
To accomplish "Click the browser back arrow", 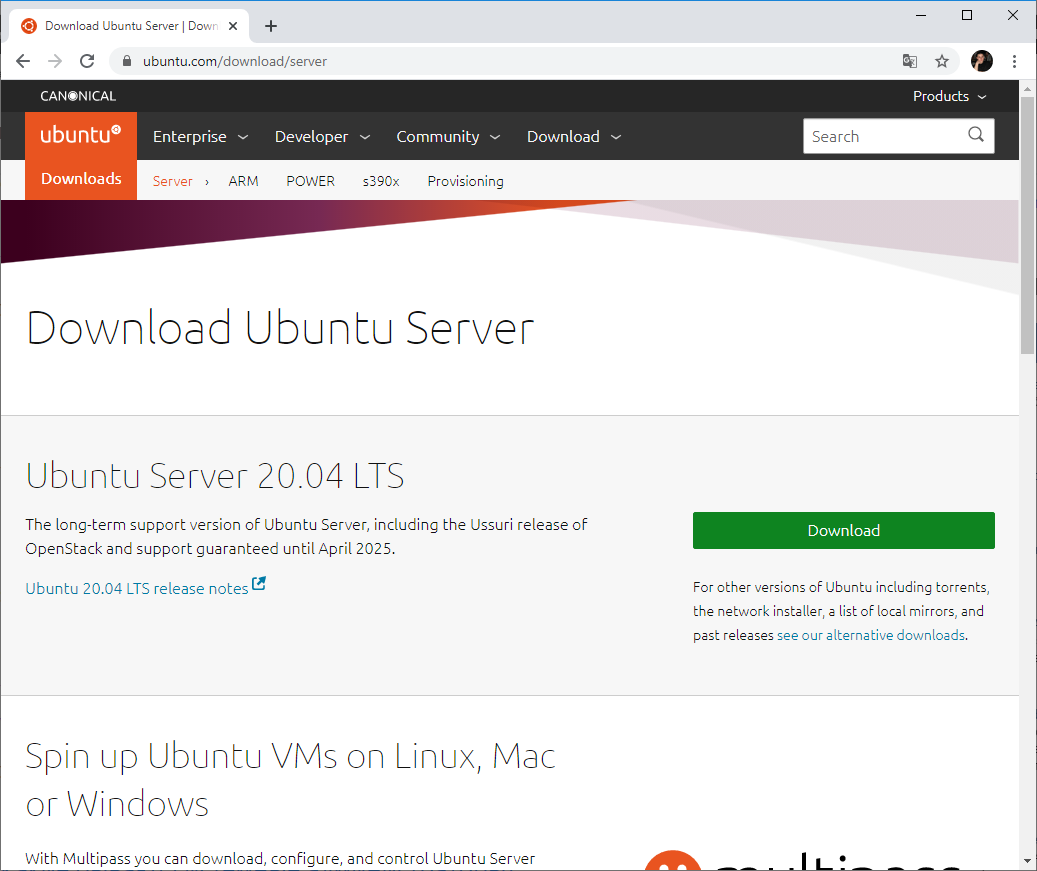I will pyautogui.click(x=23, y=62).
